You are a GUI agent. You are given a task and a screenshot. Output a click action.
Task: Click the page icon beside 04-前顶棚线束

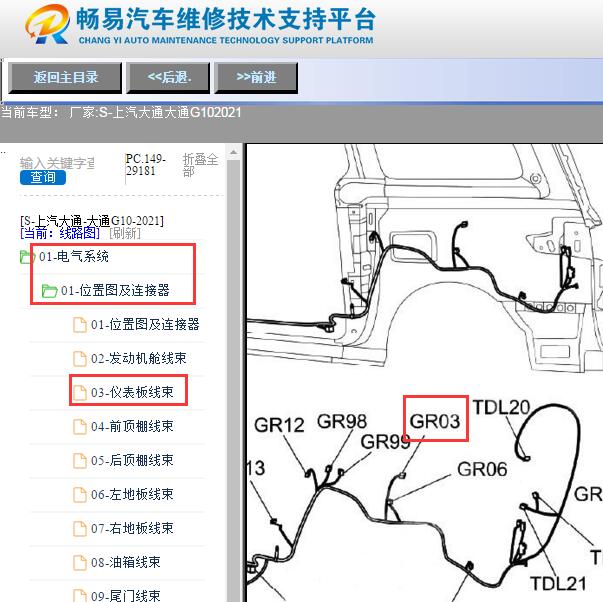[80, 427]
